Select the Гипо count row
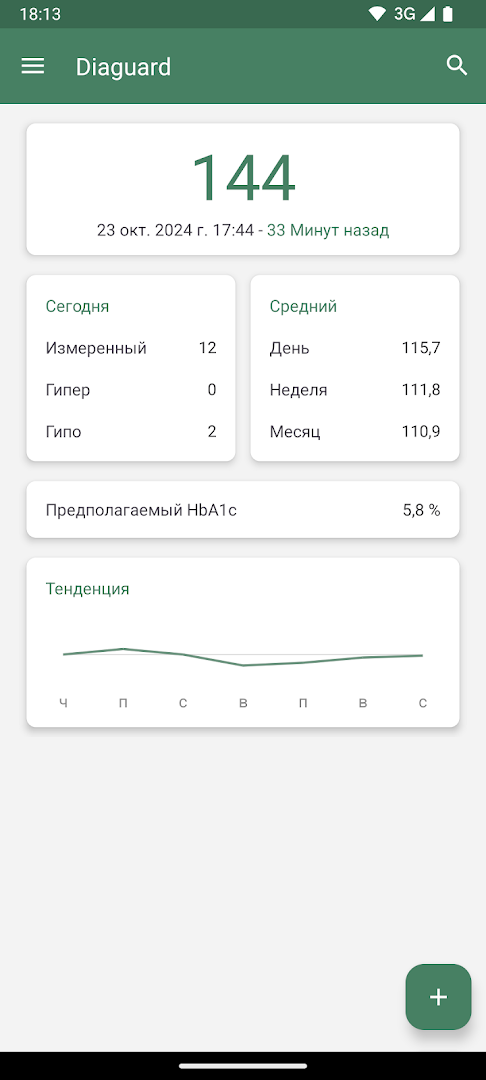This screenshot has width=486, height=1080. coord(131,432)
